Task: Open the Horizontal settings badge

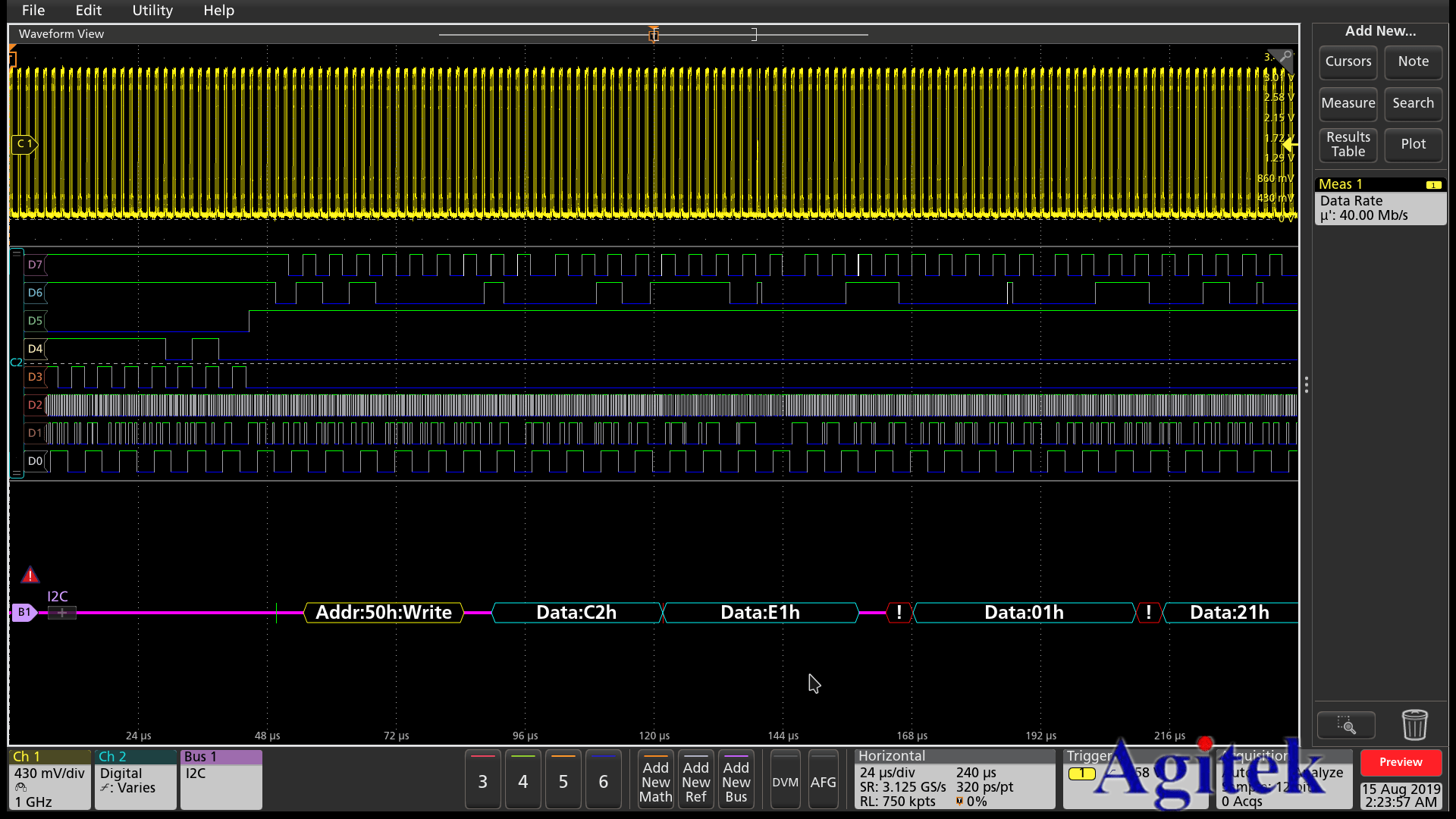Action: tap(954, 780)
